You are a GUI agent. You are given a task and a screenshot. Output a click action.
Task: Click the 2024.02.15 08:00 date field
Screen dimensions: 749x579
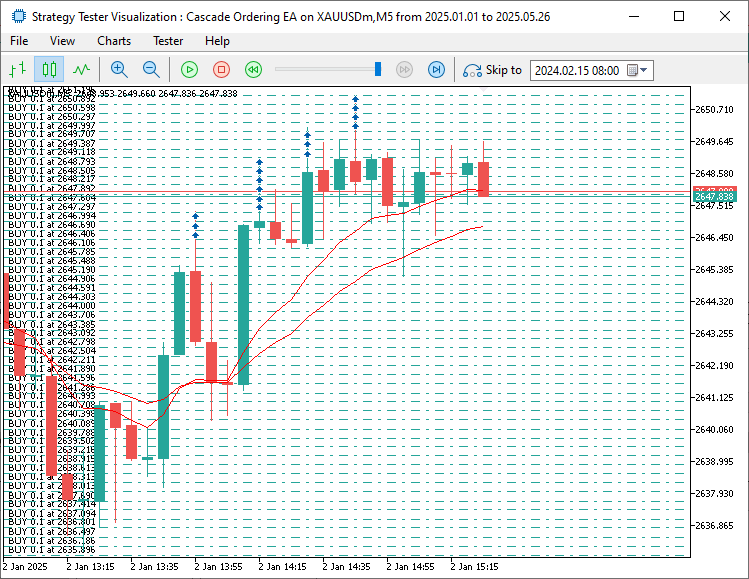pos(577,71)
